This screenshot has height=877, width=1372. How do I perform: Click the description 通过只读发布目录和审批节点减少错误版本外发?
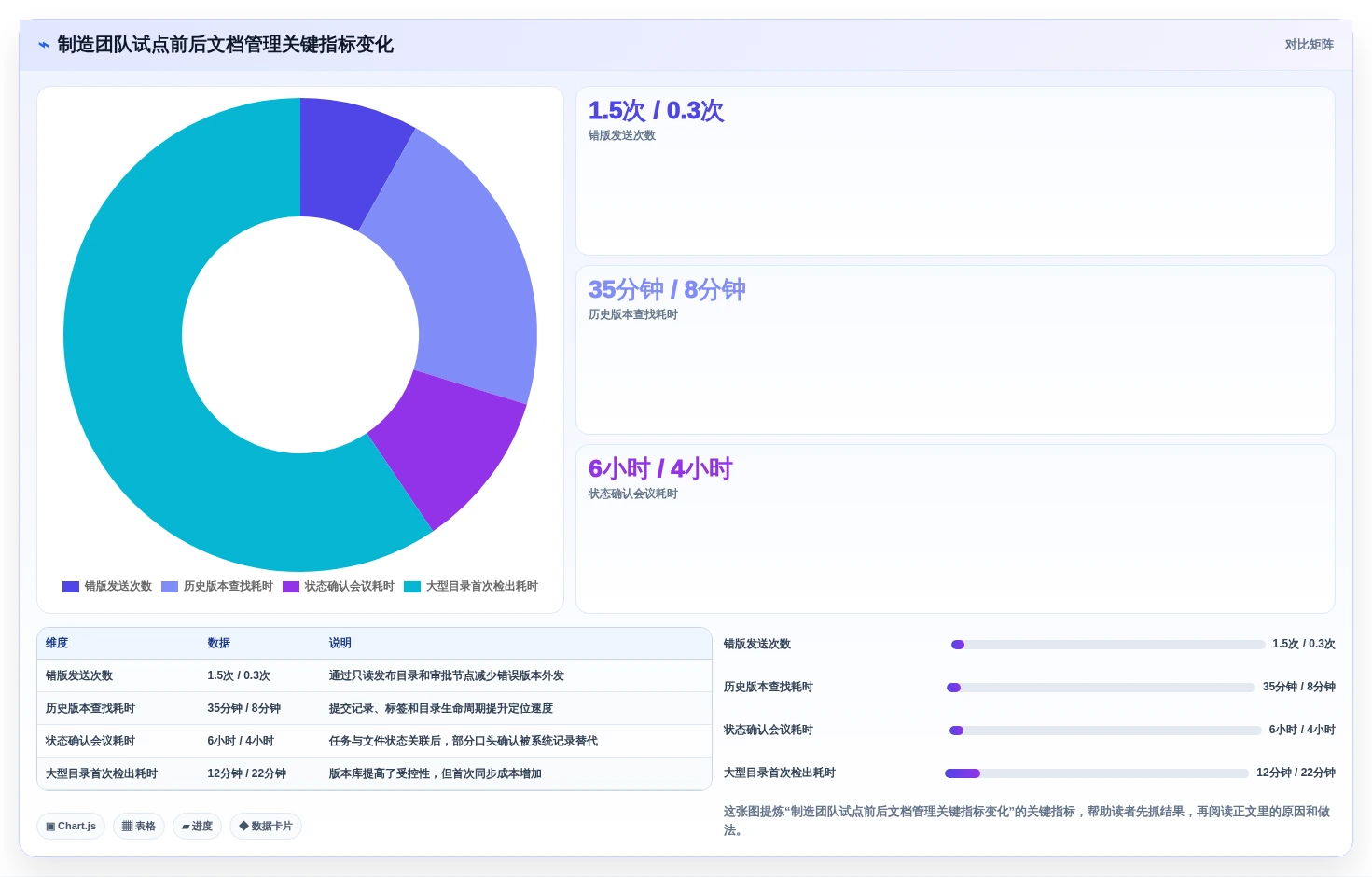click(447, 675)
